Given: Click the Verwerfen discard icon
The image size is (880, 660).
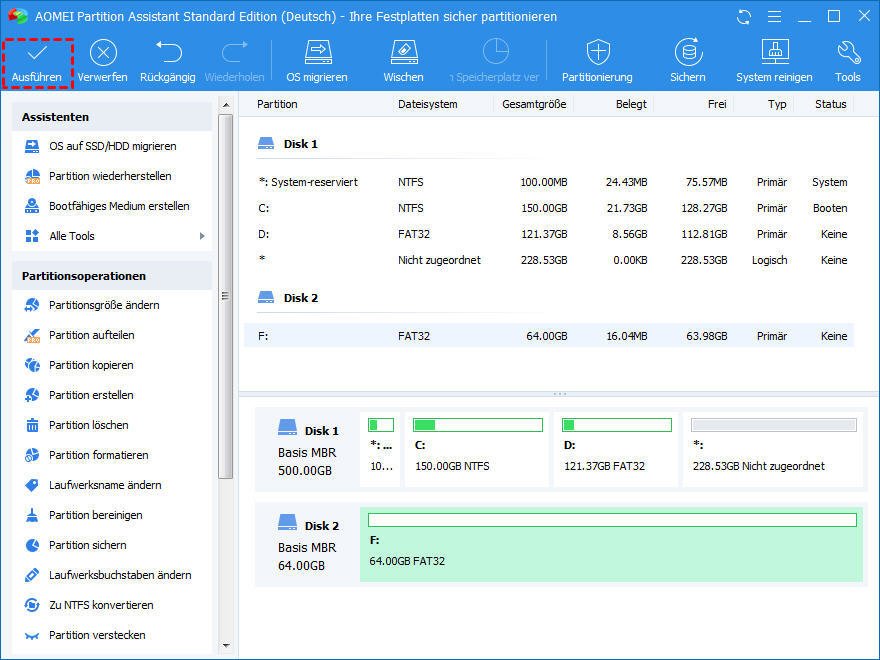Looking at the screenshot, I should (102, 53).
